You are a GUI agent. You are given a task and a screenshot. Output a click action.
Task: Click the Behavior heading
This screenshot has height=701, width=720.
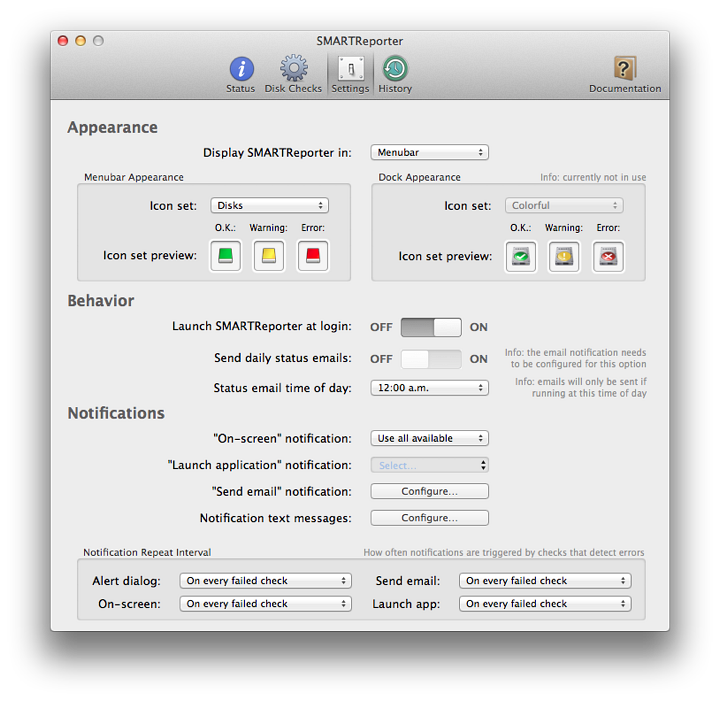coord(101,301)
